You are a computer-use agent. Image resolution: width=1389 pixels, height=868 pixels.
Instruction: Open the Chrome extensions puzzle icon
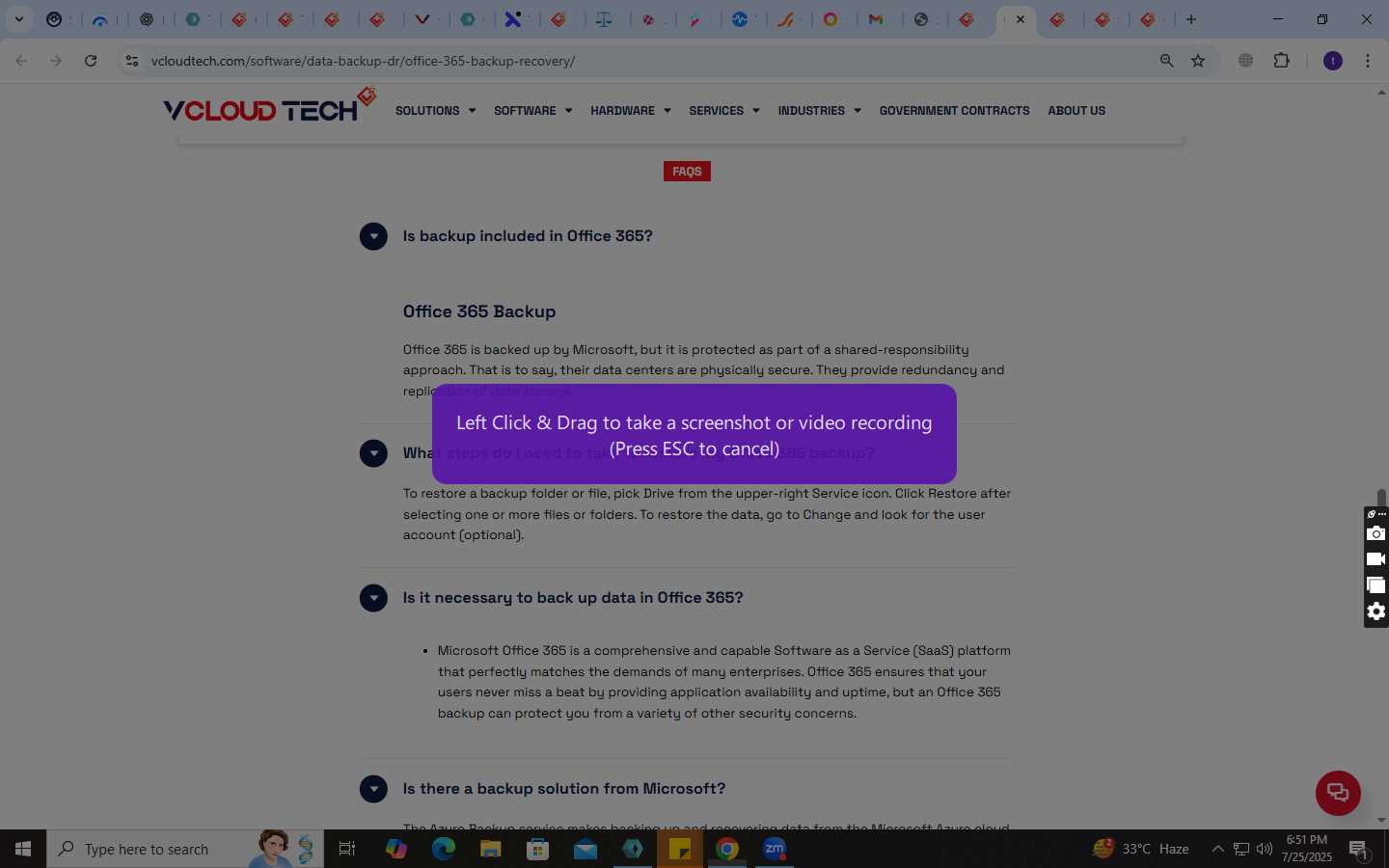click(1281, 61)
